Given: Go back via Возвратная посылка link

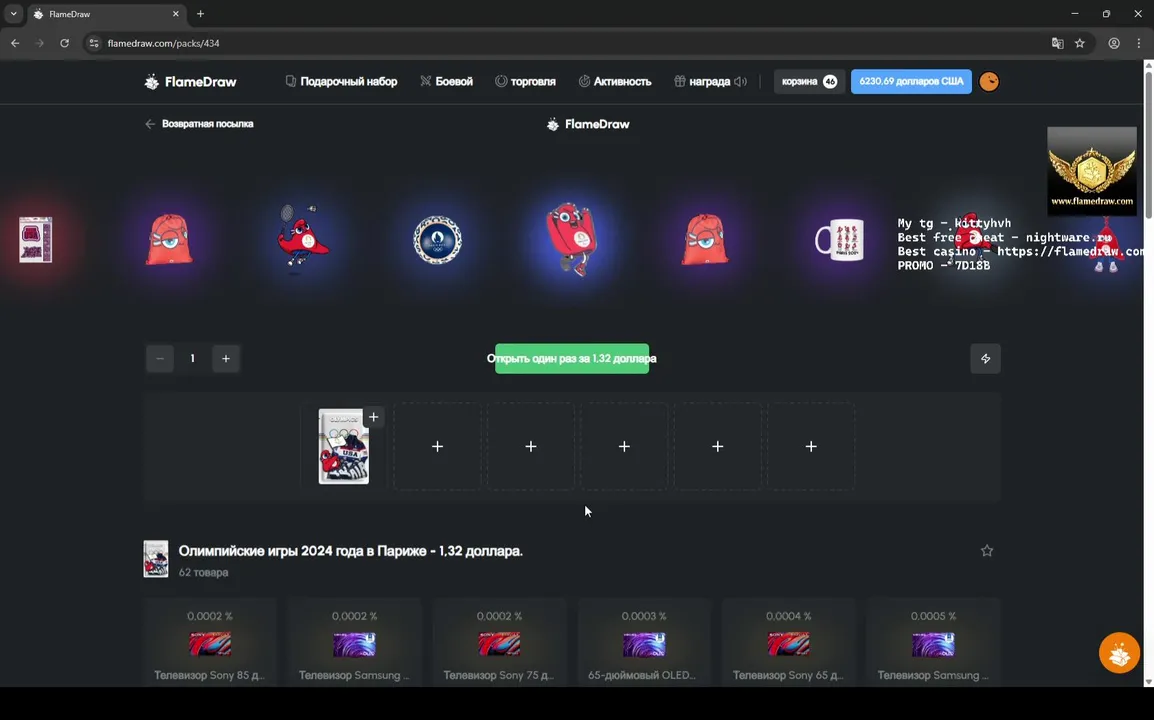Looking at the screenshot, I should (x=199, y=124).
